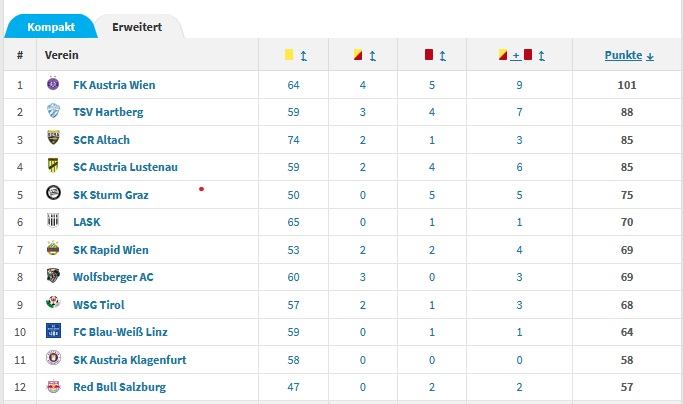
Task: Click the SCR Altach club logo
Action: tap(53, 138)
